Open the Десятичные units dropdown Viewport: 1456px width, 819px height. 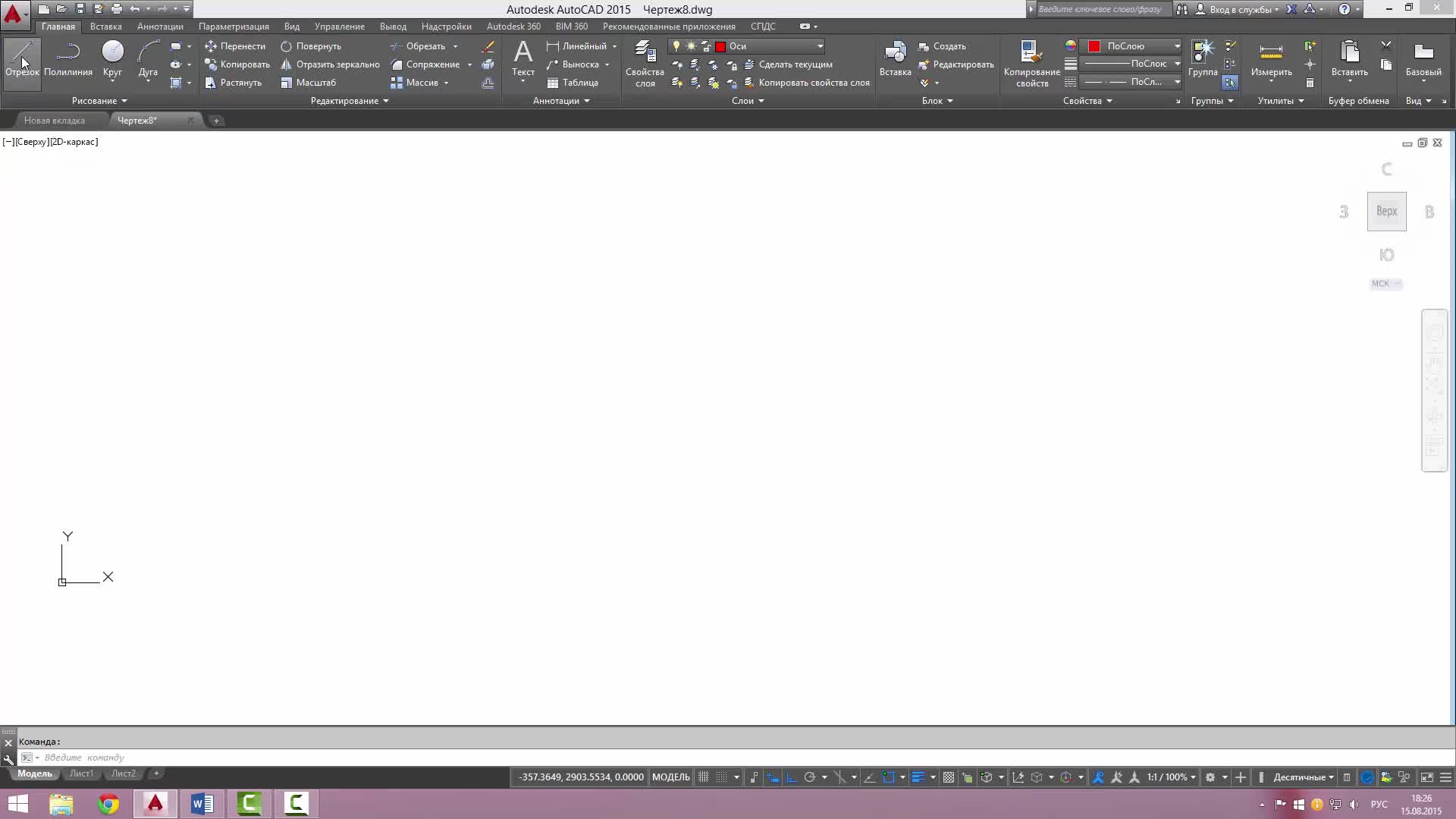pyautogui.click(x=1304, y=777)
